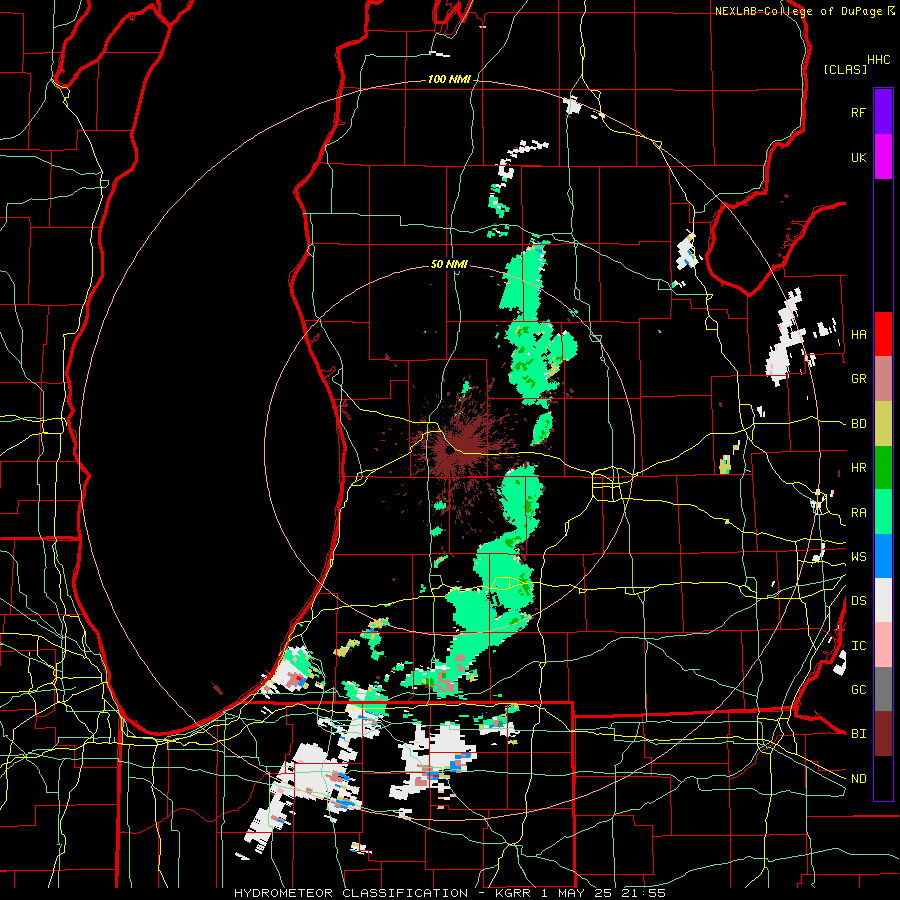Click the UK magenta legend swatch

pyautogui.click(x=883, y=157)
